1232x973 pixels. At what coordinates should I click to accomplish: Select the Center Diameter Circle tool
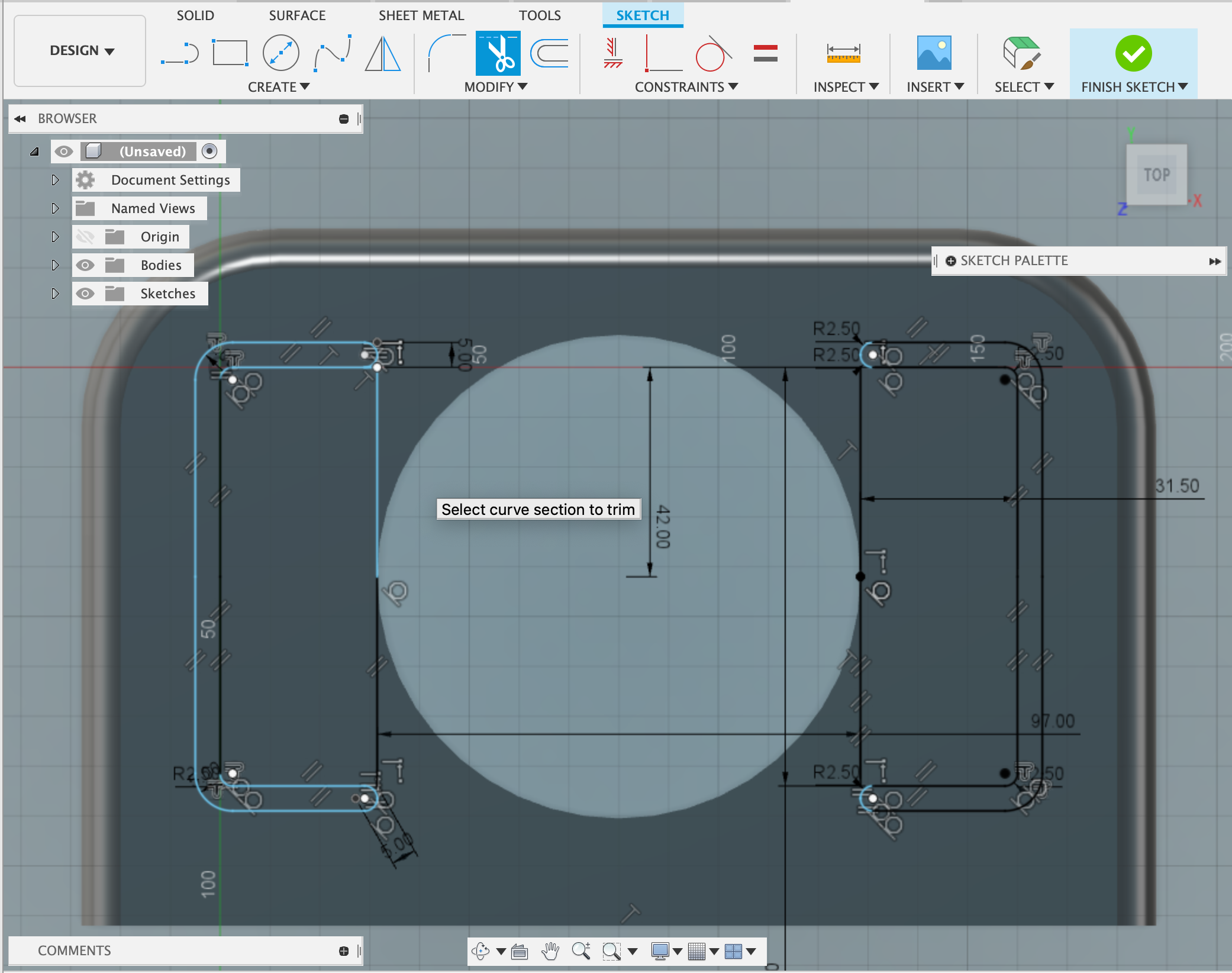(280, 53)
